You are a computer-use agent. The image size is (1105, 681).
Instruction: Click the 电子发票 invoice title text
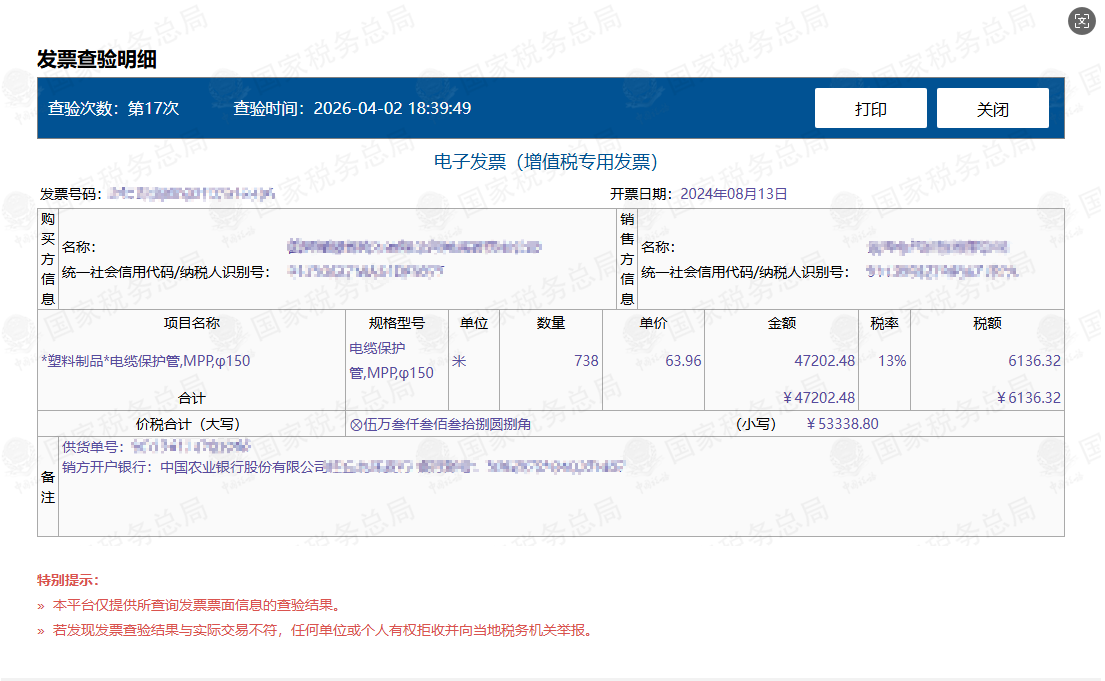[552, 160]
